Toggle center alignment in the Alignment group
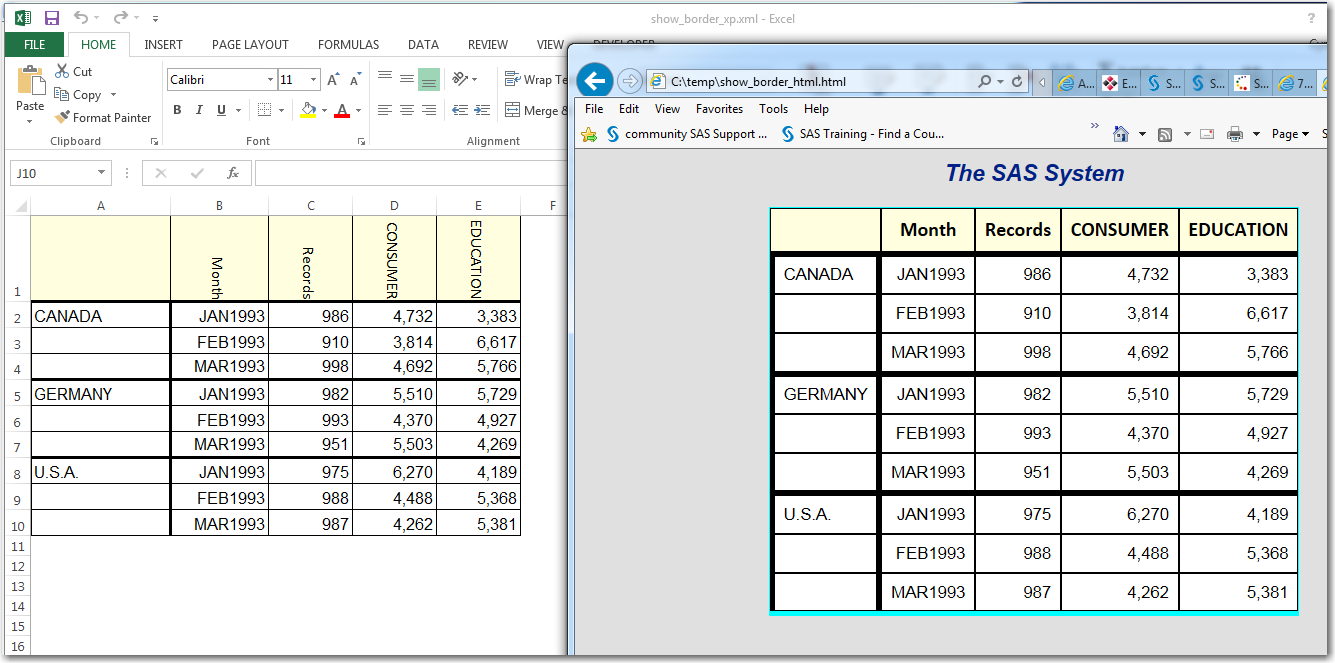The image size is (1335, 663). 406,110
